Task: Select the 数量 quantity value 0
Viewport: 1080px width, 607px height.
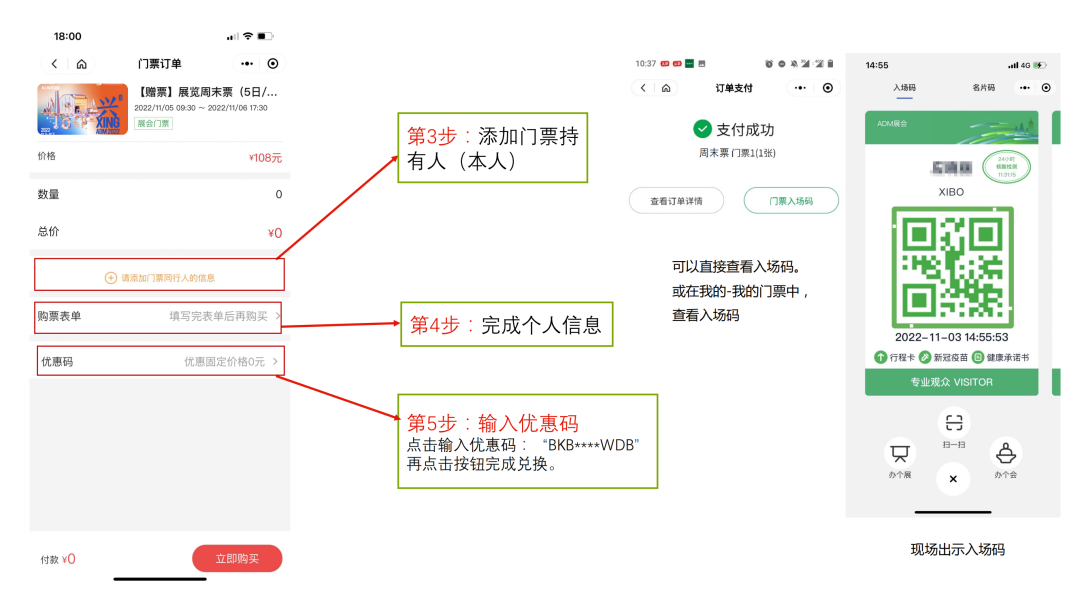Action: point(278,194)
